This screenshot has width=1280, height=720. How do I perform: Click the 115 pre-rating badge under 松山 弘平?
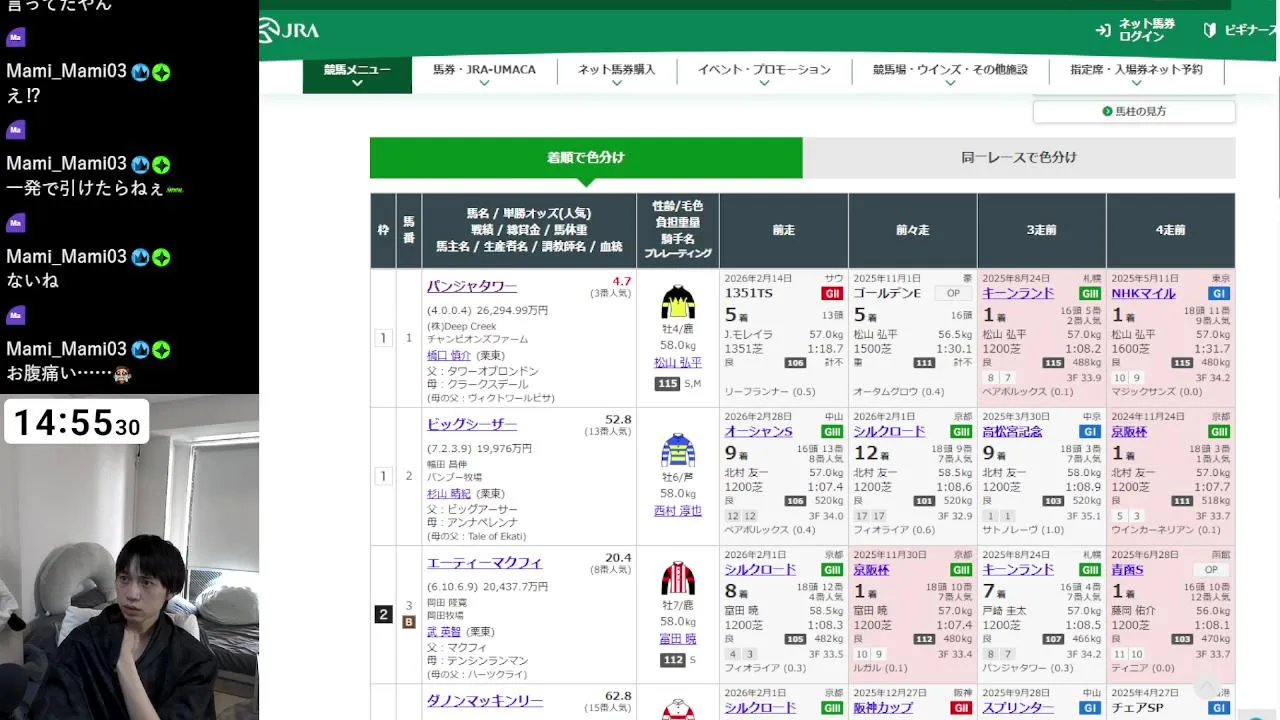(667, 384)
